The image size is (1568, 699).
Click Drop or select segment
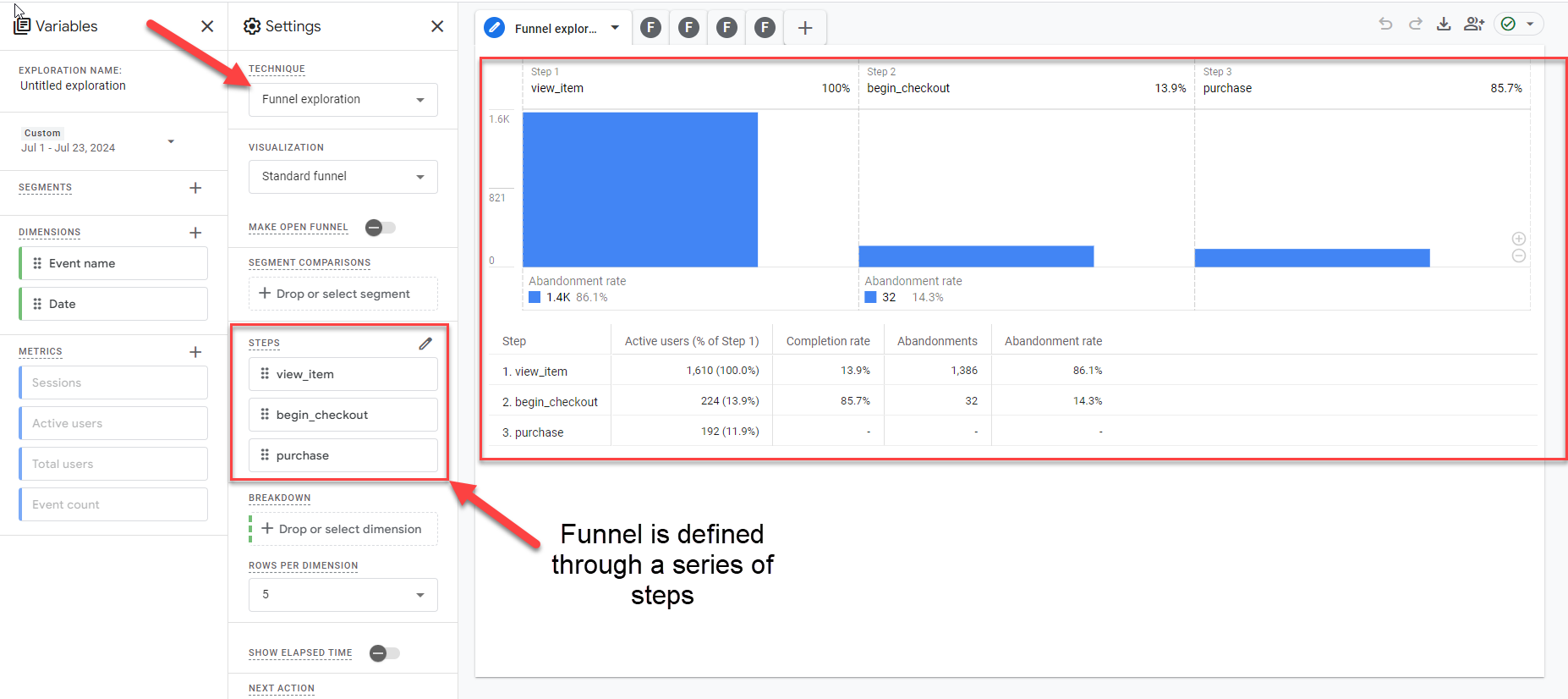pyautogui.click(x=343, y=294)
